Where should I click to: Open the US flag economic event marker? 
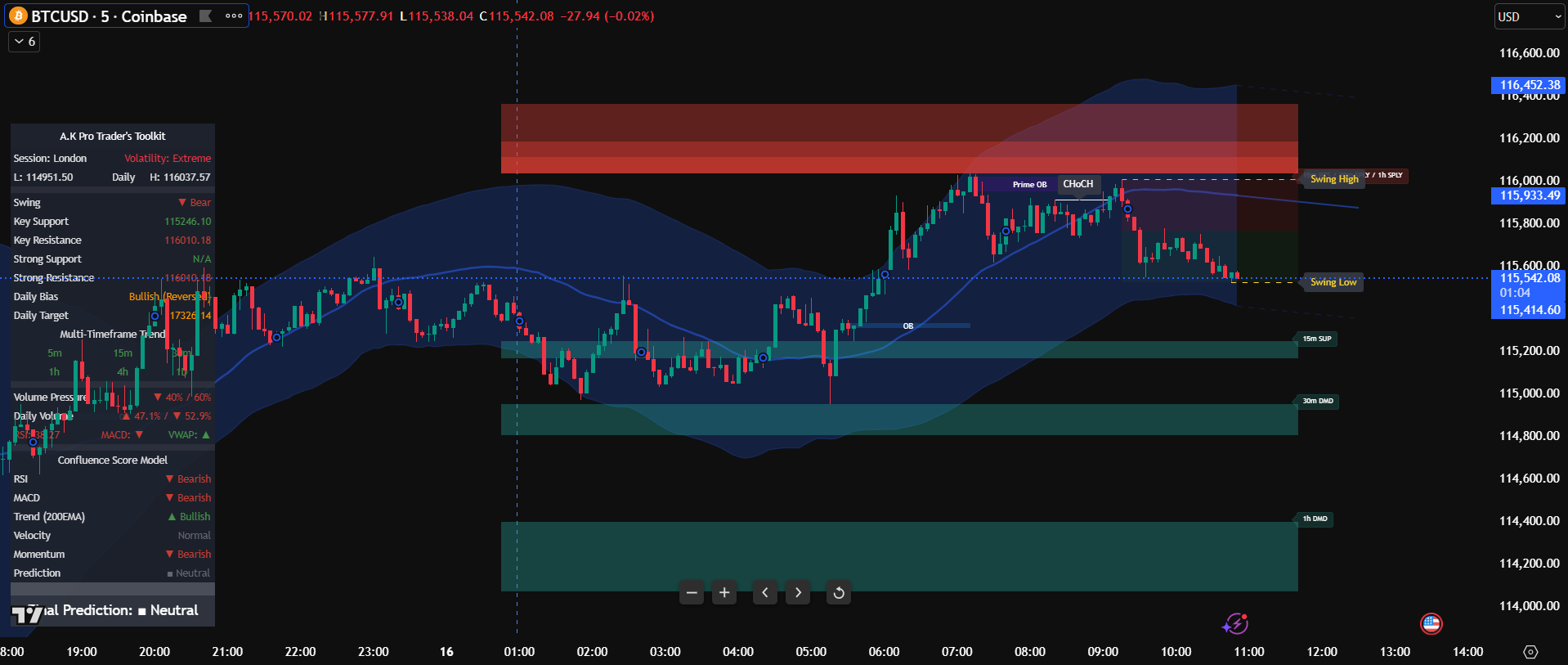pyautogui.click(x=1431, y=624)
